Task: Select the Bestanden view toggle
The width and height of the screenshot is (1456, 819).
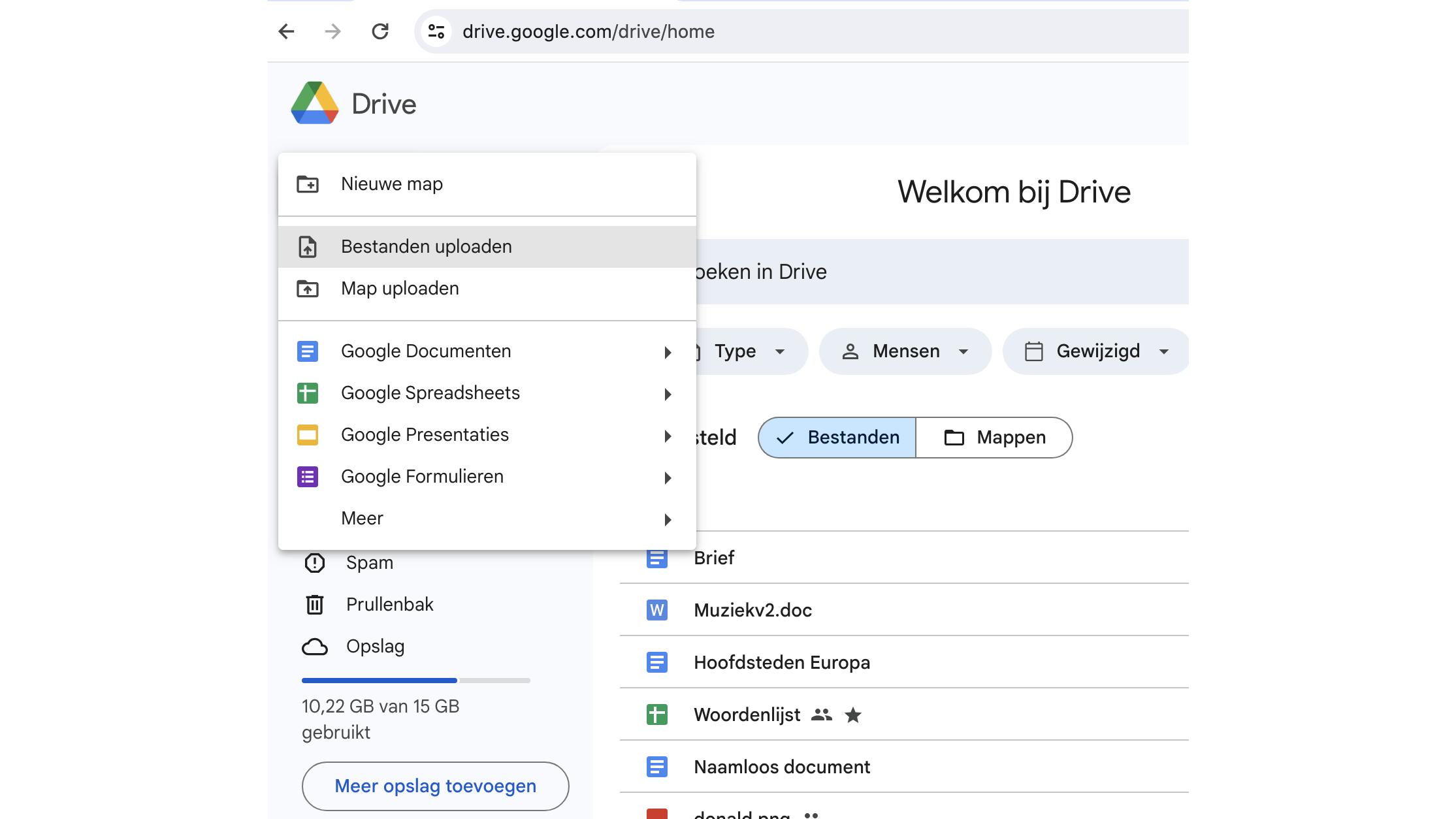Action: click(x=837, y=438)
